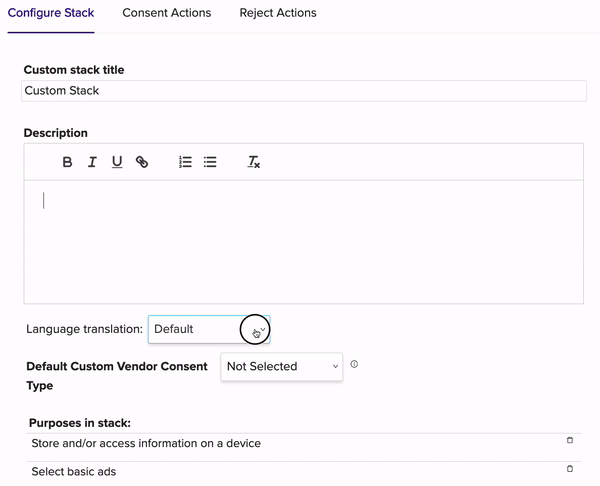
Task: Apply bulleted list formatting
Action: point(210,162)
